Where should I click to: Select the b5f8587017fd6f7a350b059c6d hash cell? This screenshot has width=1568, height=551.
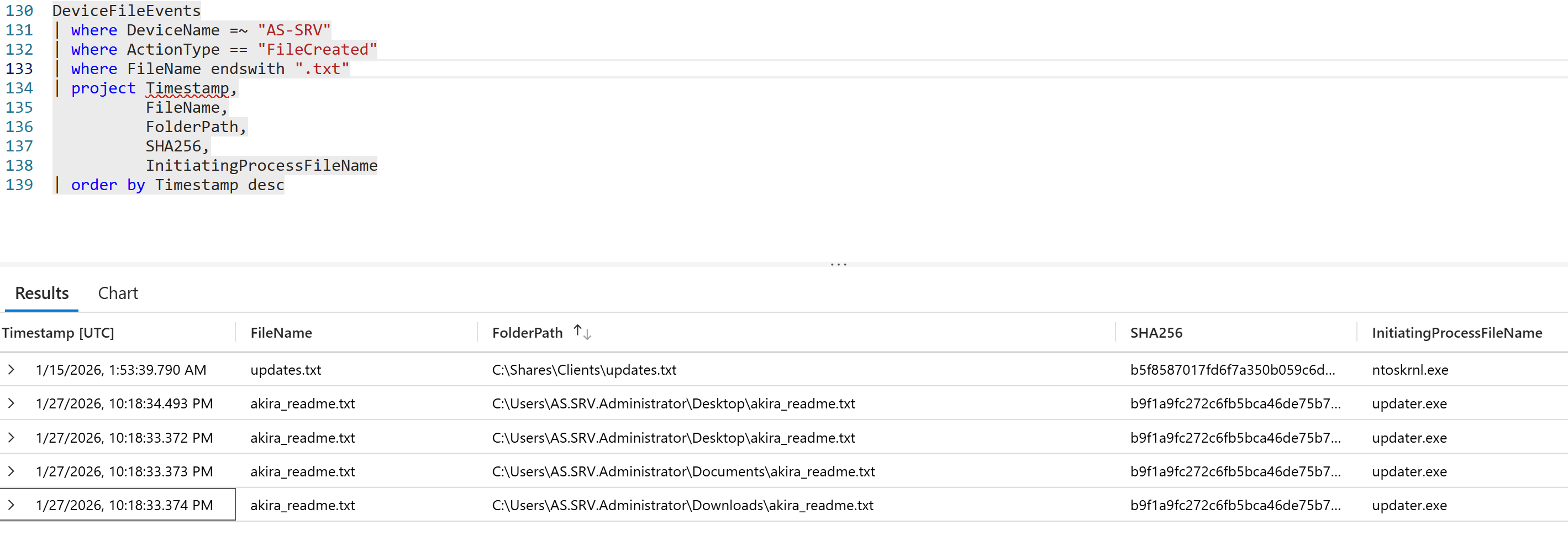1232,370
